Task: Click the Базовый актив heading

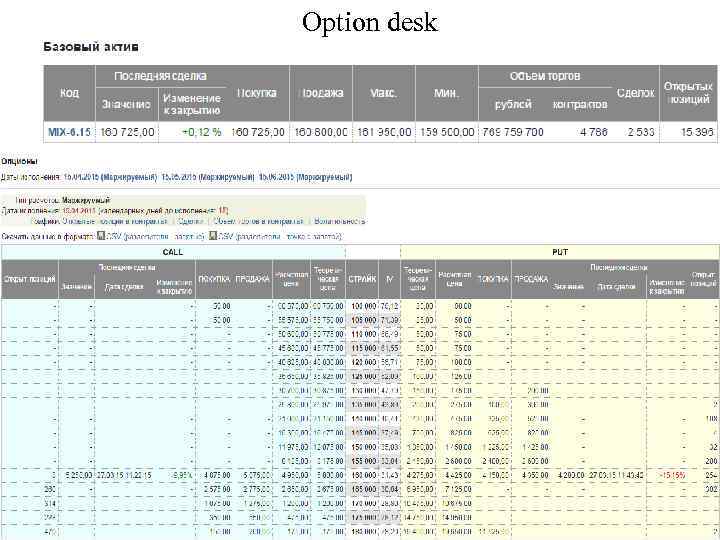Action: 91,47
